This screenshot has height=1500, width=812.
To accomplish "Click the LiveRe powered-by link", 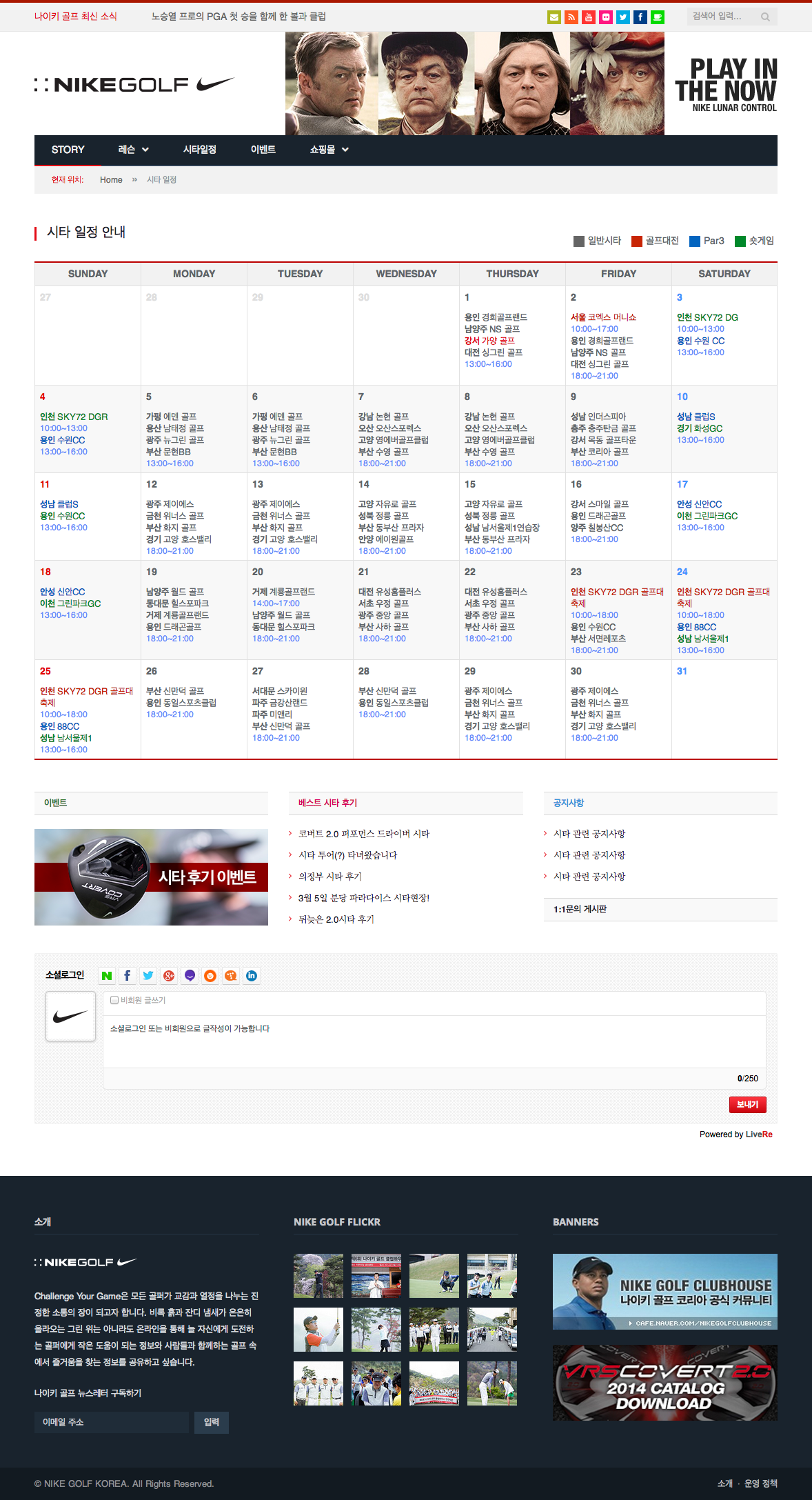I will point(759,1134).
